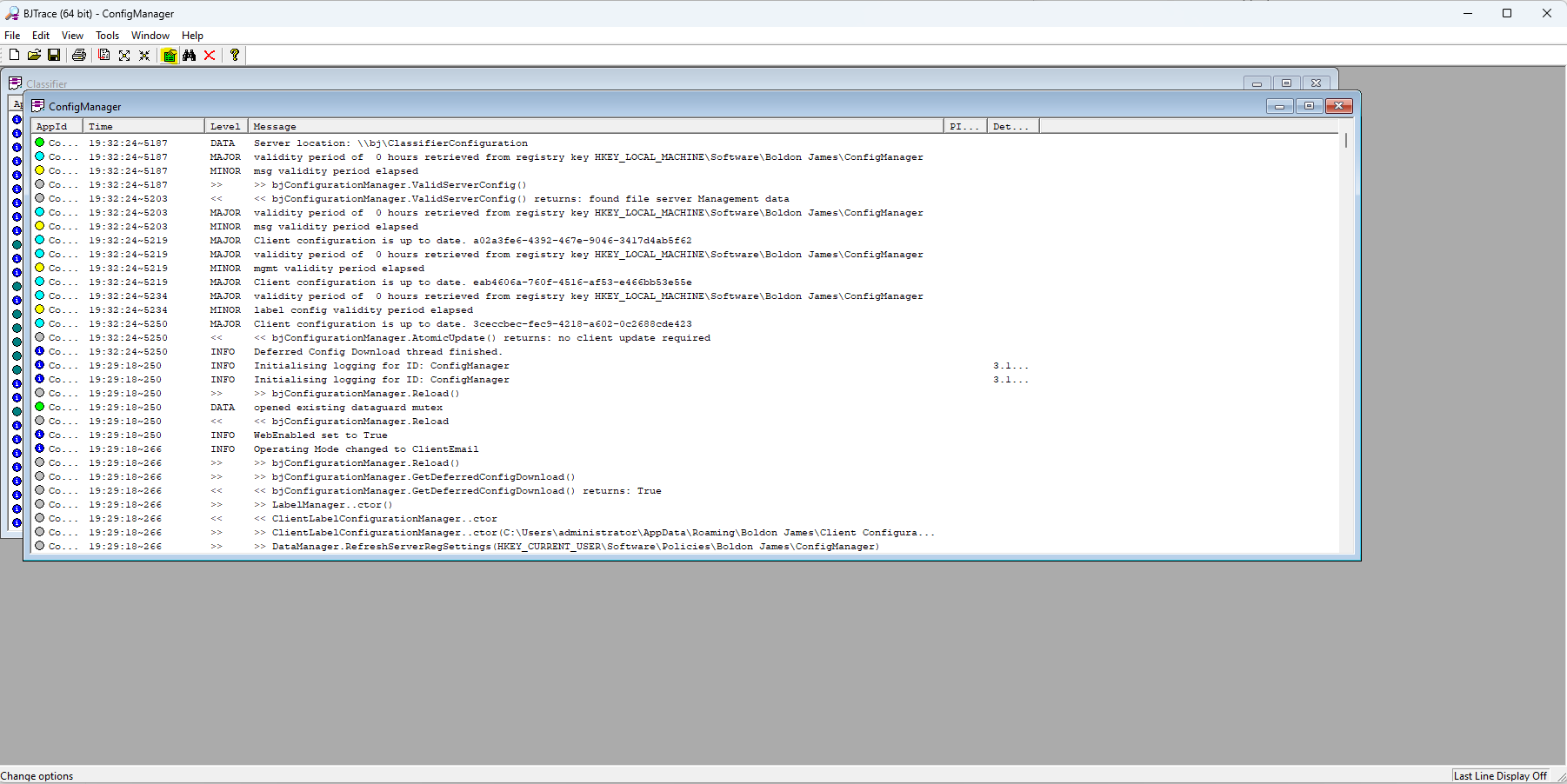Print the trace with printer icon
1567x784 pixels.
(79, 55)
